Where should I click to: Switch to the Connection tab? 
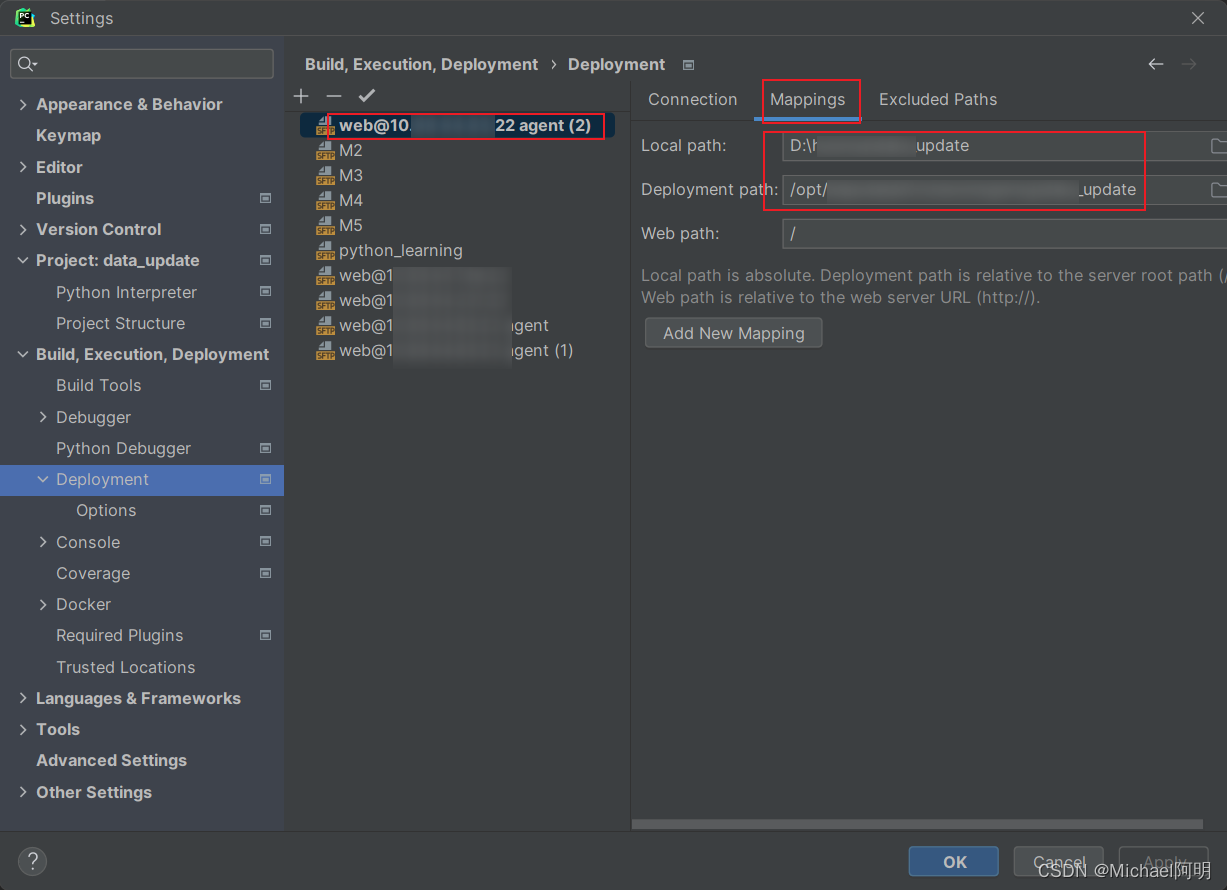[692, 99]
